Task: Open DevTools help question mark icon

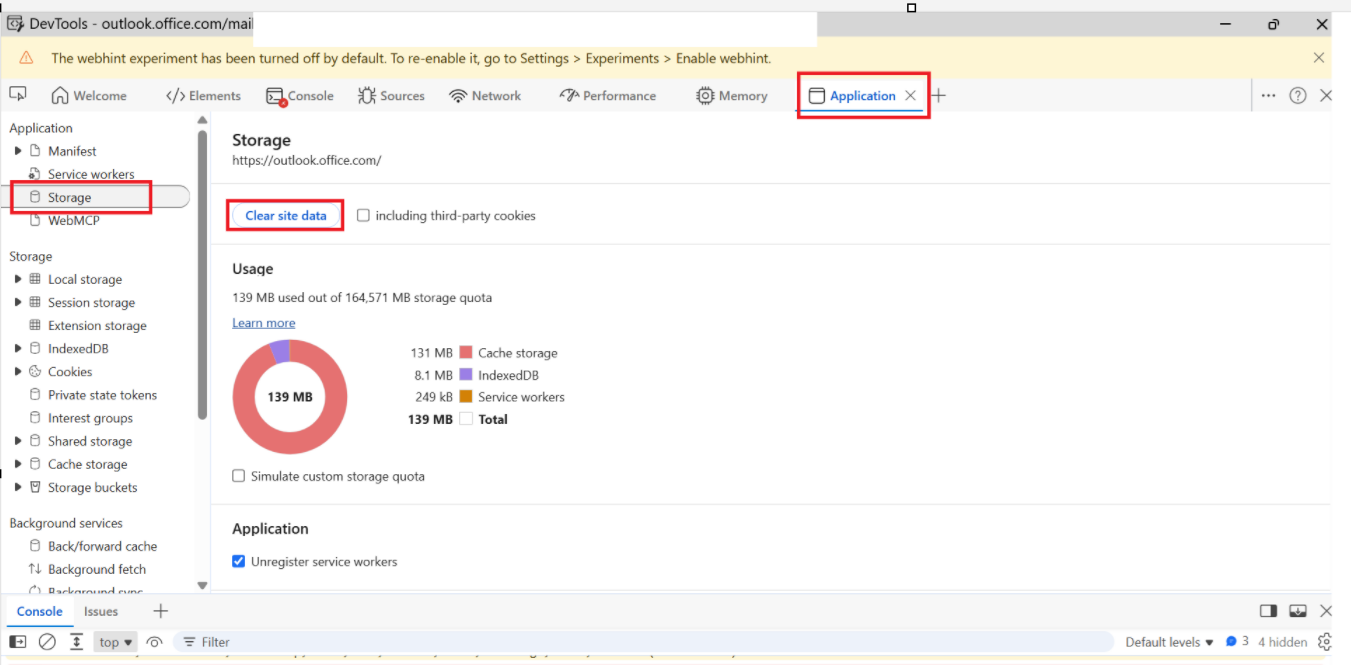Action: click(1298, 96)
